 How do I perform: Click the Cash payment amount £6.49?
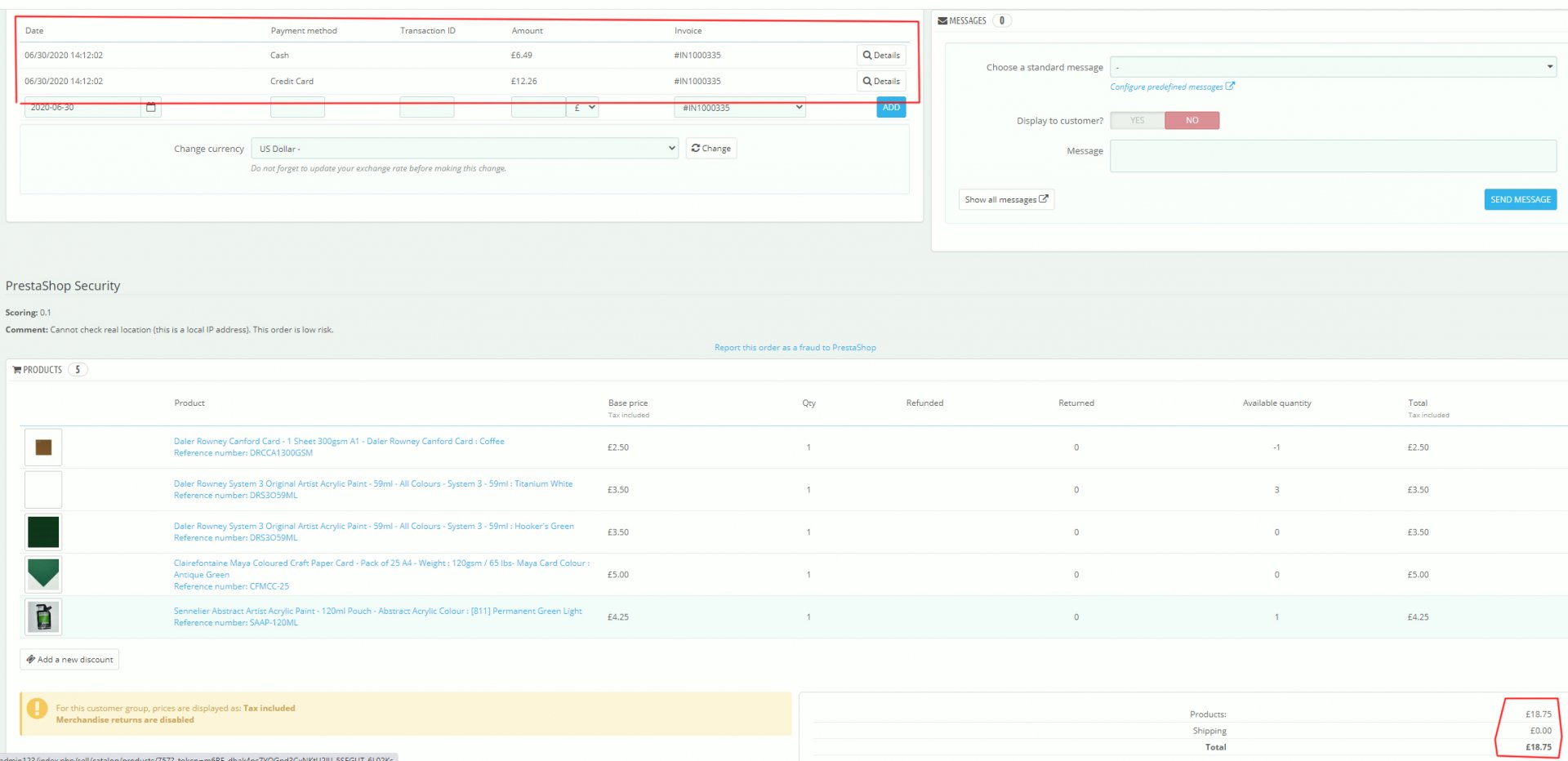click(522, 56)
